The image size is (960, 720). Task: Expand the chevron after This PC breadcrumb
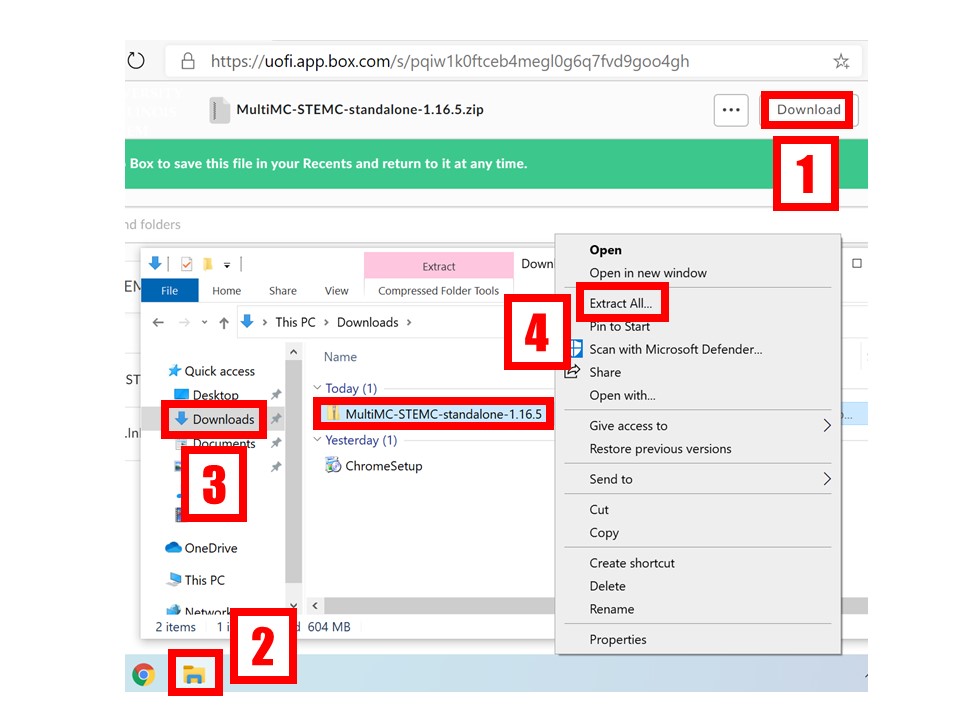coord(326,322)
